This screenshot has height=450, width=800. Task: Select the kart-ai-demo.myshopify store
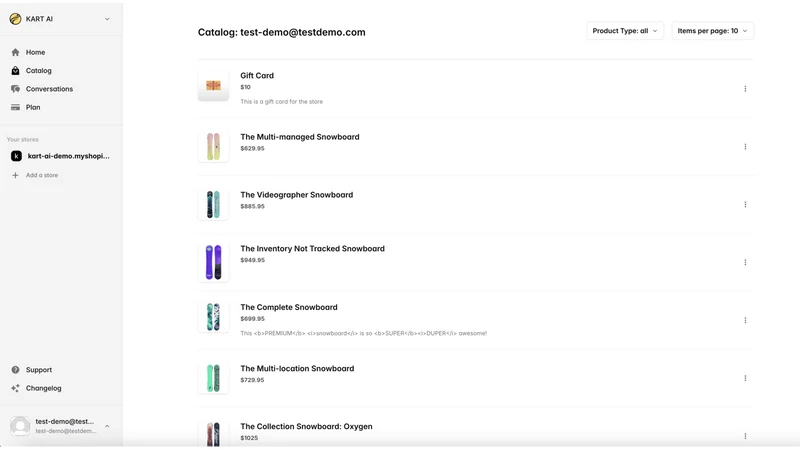pos(60,156)
